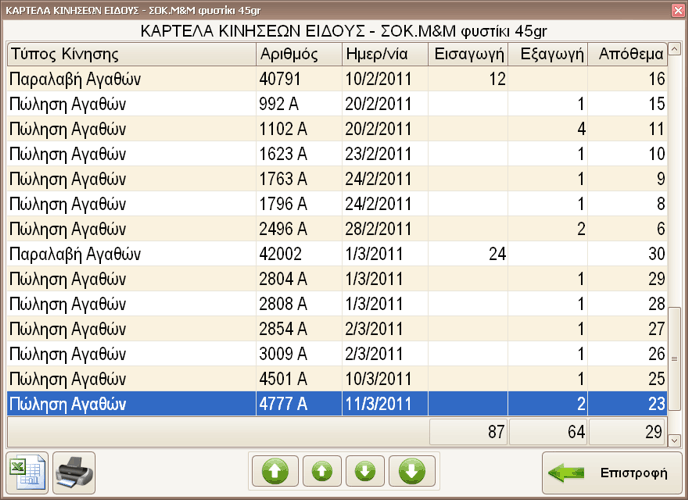Click total imports 87 field
Image resolution: width=688 pixels, height=500 pixels.
[468, 432]
